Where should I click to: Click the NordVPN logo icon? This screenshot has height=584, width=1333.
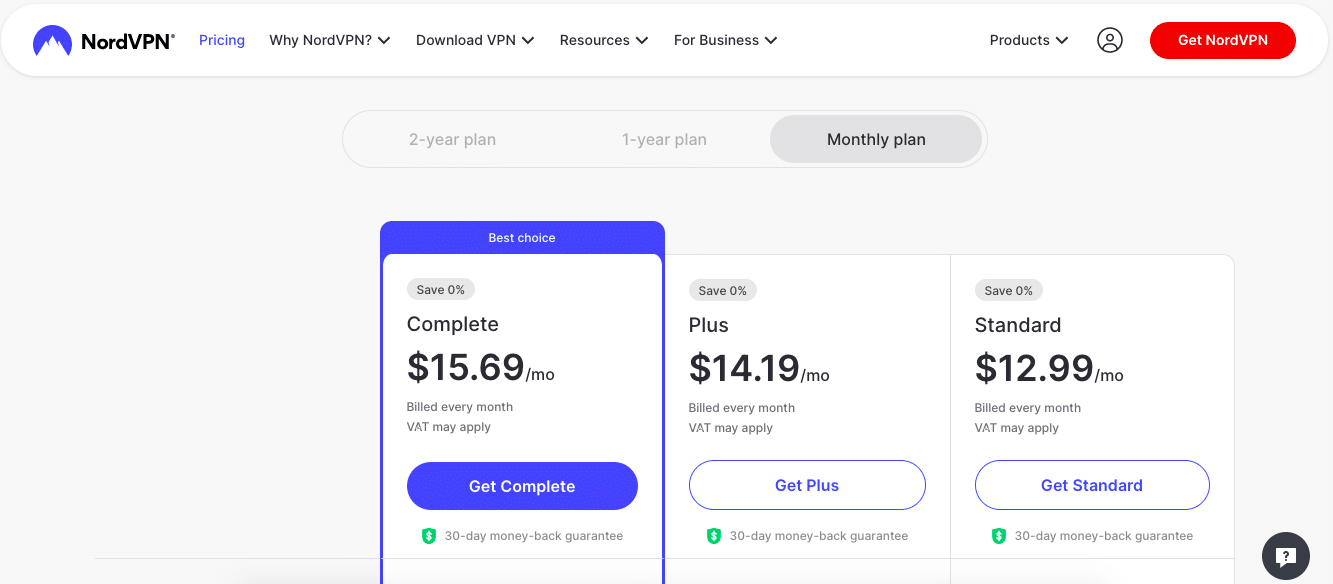coord(51,40)
